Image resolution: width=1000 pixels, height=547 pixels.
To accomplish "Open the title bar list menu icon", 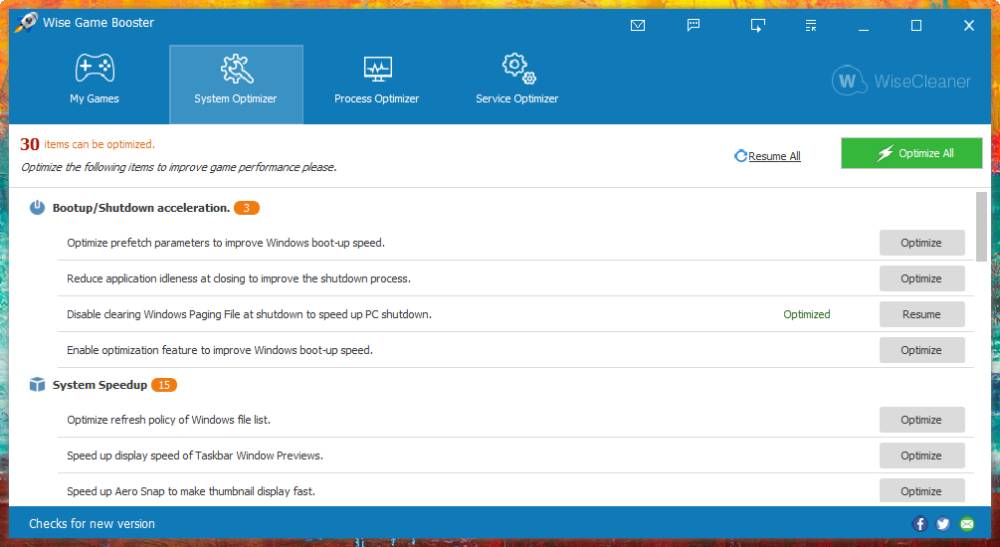I will pos(811,26).
